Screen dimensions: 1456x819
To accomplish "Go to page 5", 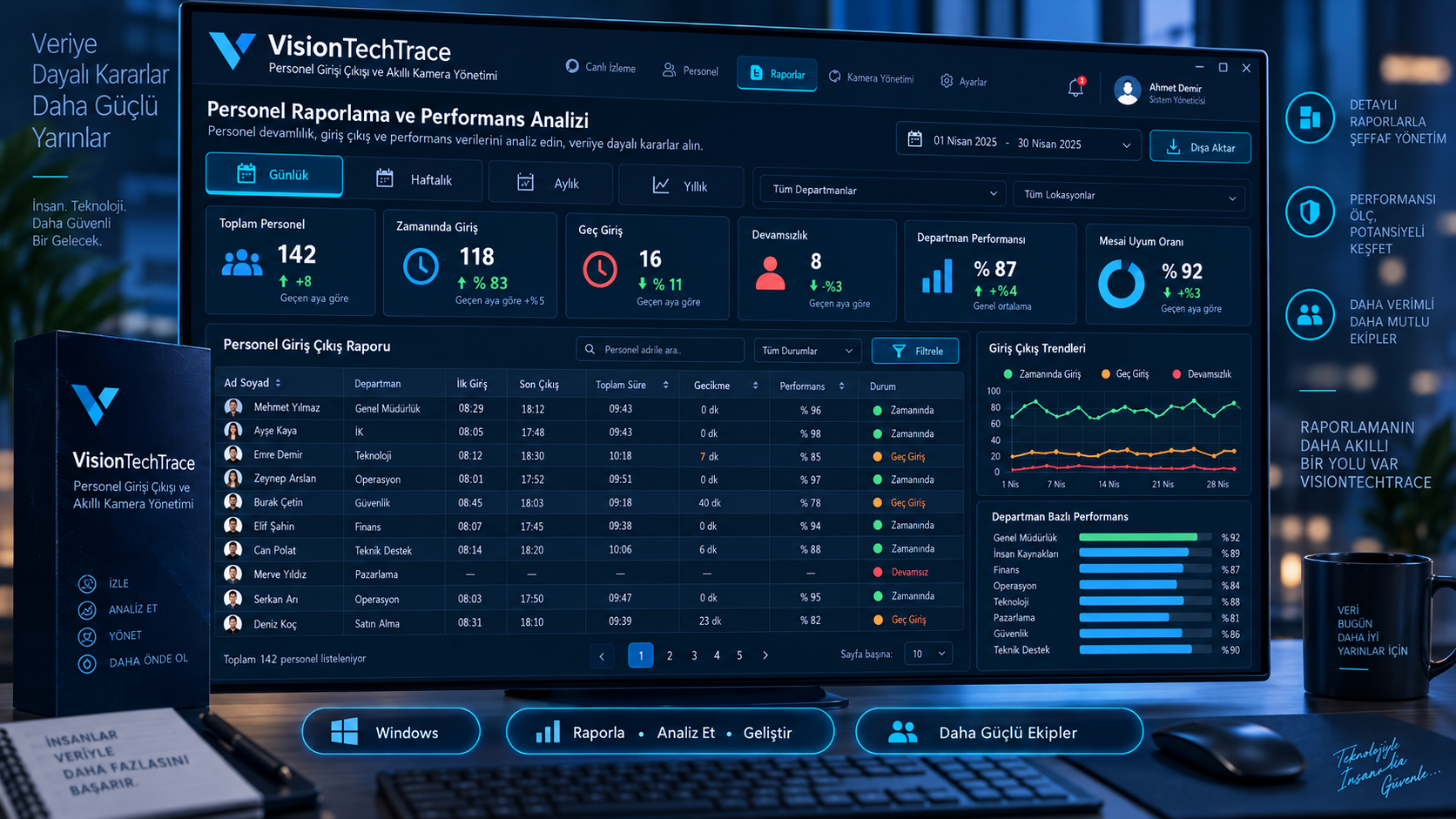I will click(739, 655).
